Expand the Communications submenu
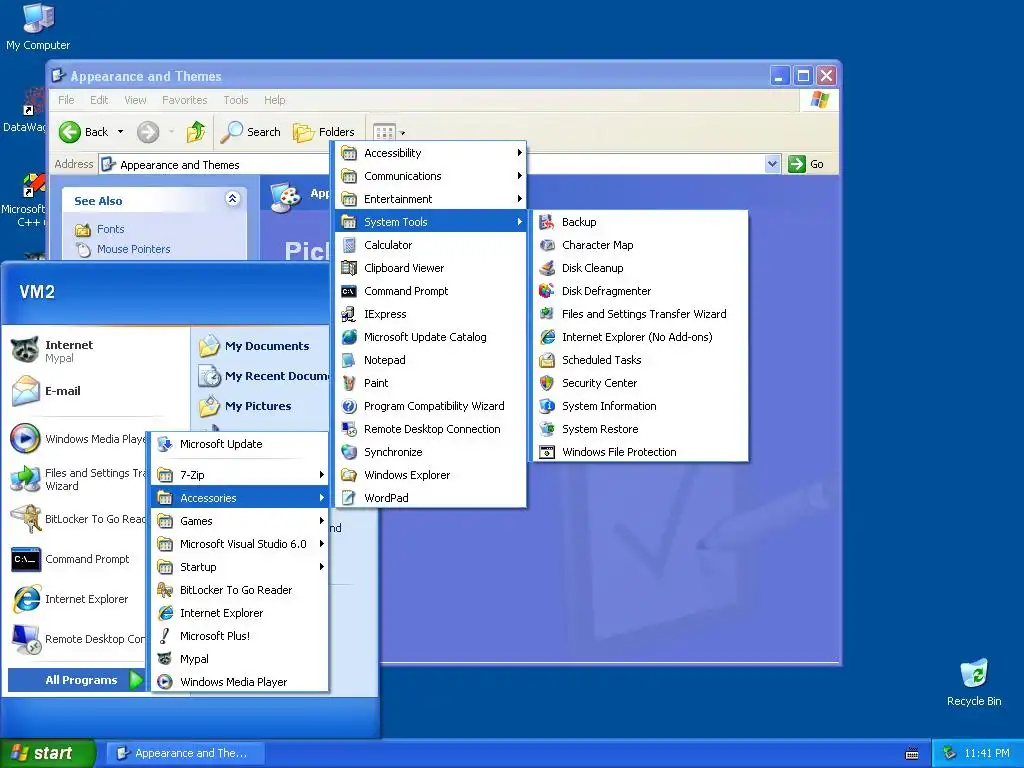Screen dimensions: 1024x768 click(x=431, y=176)
